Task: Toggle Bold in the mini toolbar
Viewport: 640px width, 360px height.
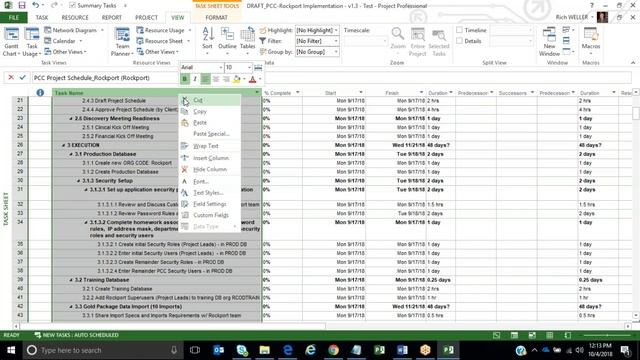Action: [x=185, y=79]
